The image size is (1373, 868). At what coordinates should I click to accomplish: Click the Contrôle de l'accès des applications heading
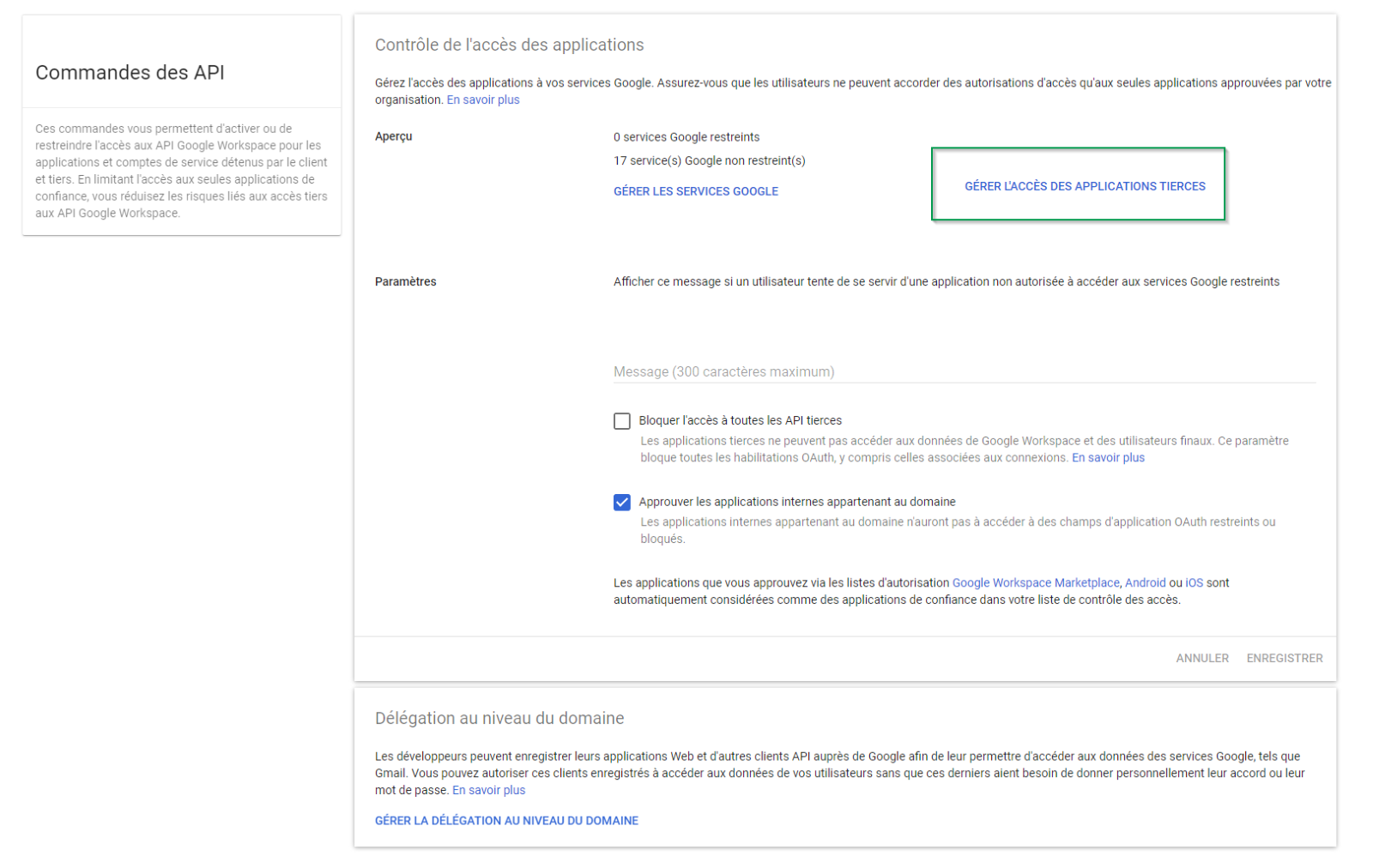tap(509, 45)
